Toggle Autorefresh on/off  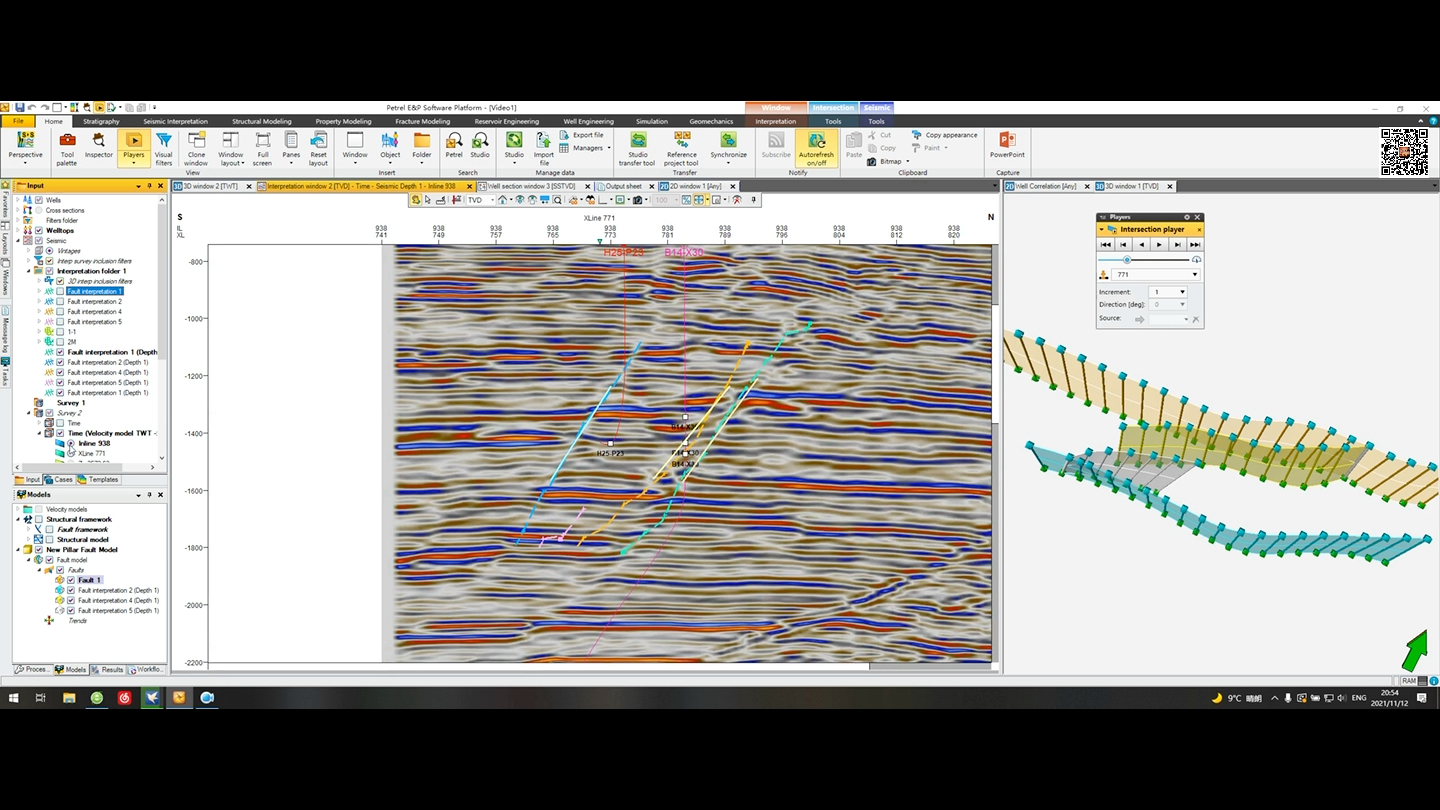coord(817,148)
